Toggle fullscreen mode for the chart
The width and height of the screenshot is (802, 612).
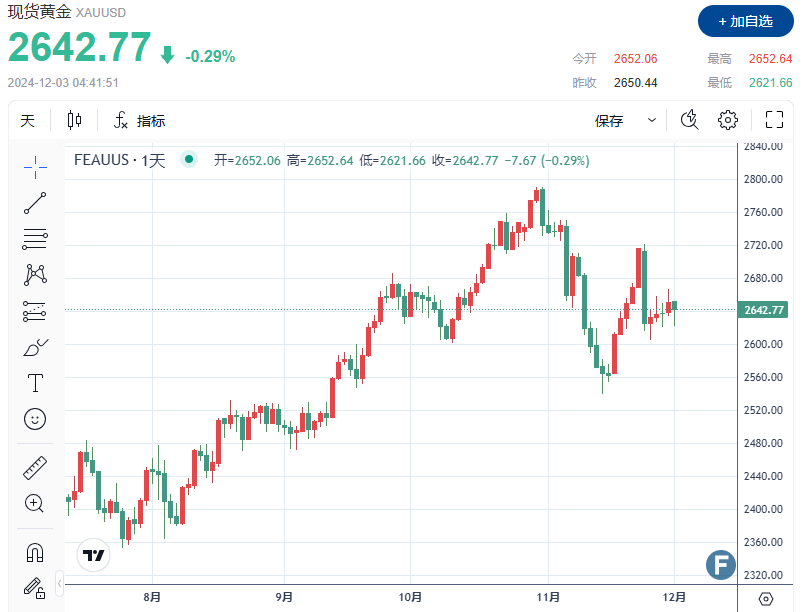[773, 121]
